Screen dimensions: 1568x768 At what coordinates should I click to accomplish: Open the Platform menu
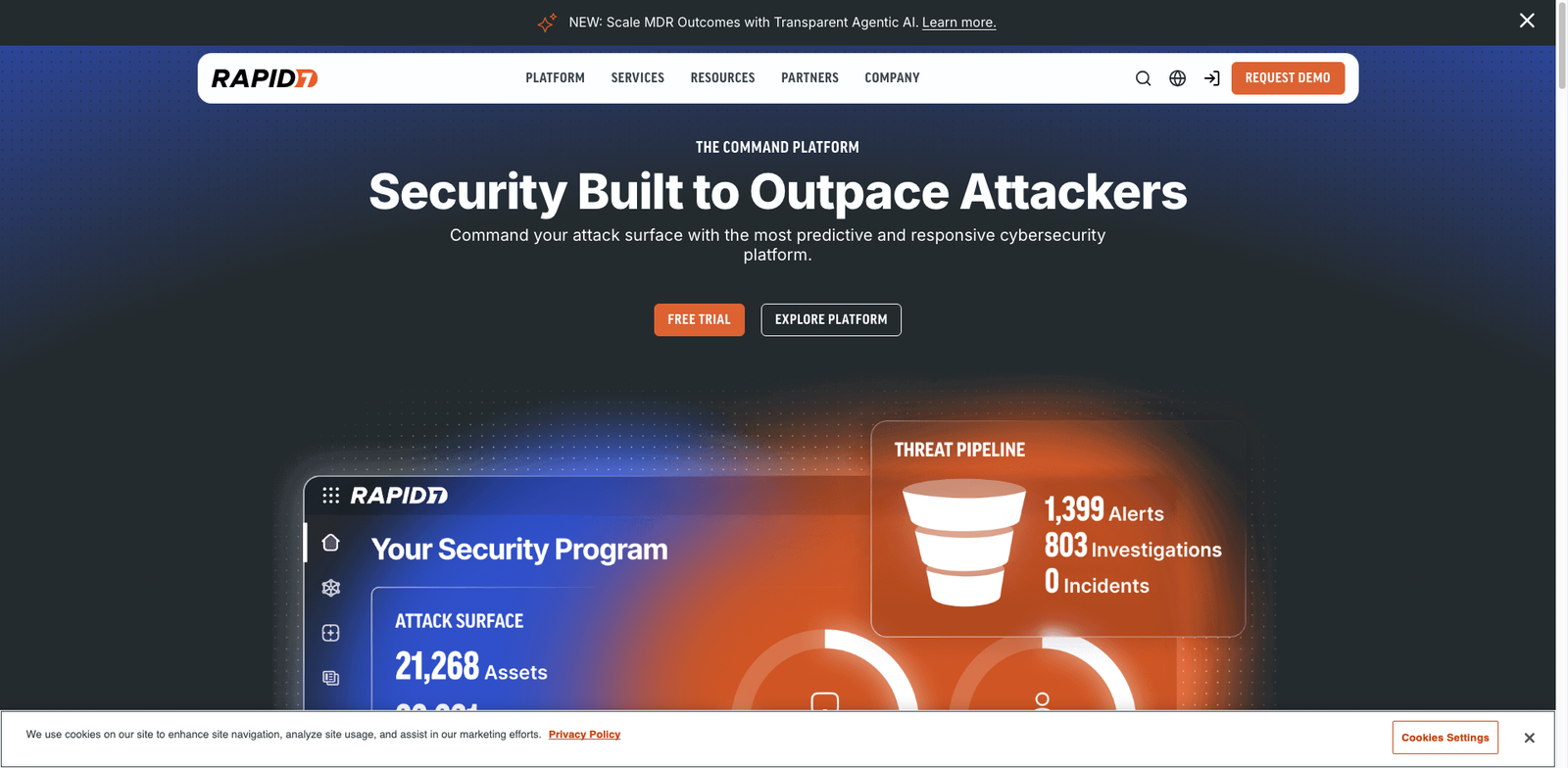click(x=555, y=77)
